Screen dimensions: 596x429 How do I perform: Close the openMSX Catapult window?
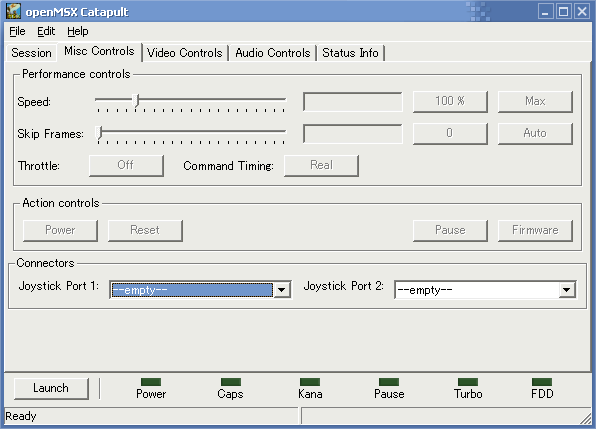tap(582, 11)
